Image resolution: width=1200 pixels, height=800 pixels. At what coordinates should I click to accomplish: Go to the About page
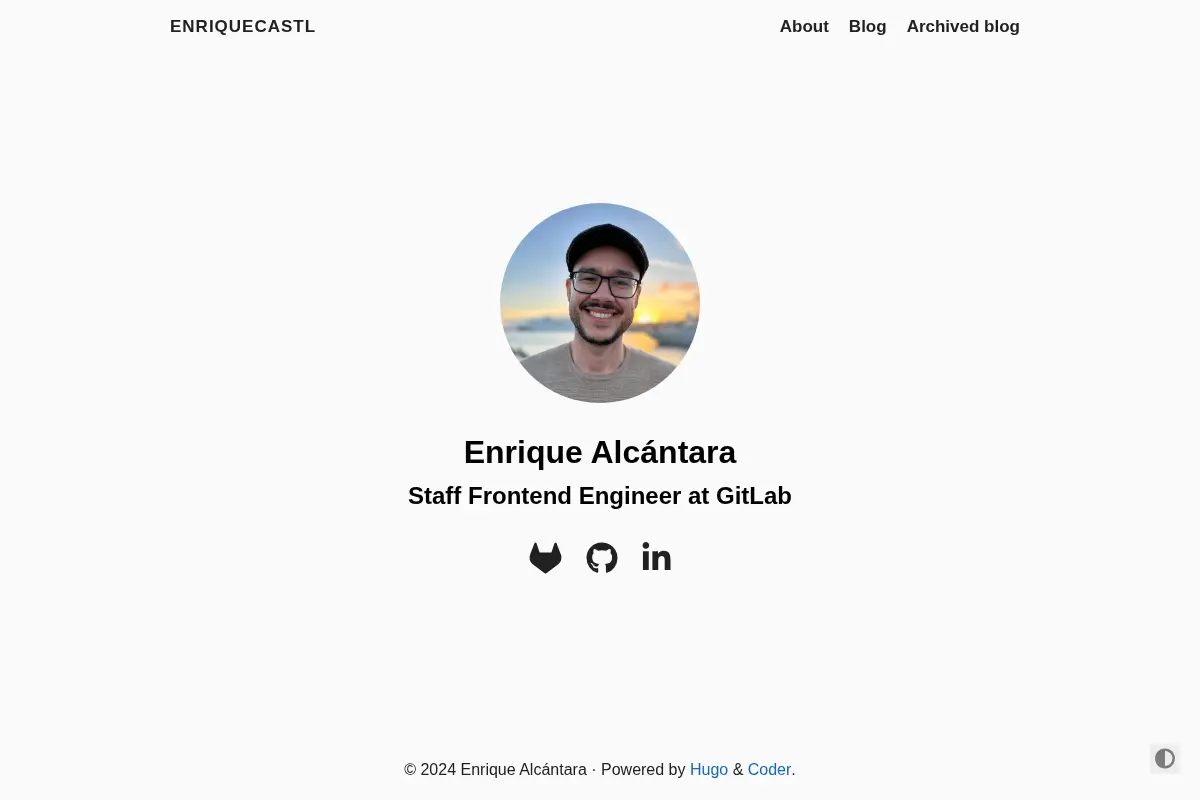(804, 27)
